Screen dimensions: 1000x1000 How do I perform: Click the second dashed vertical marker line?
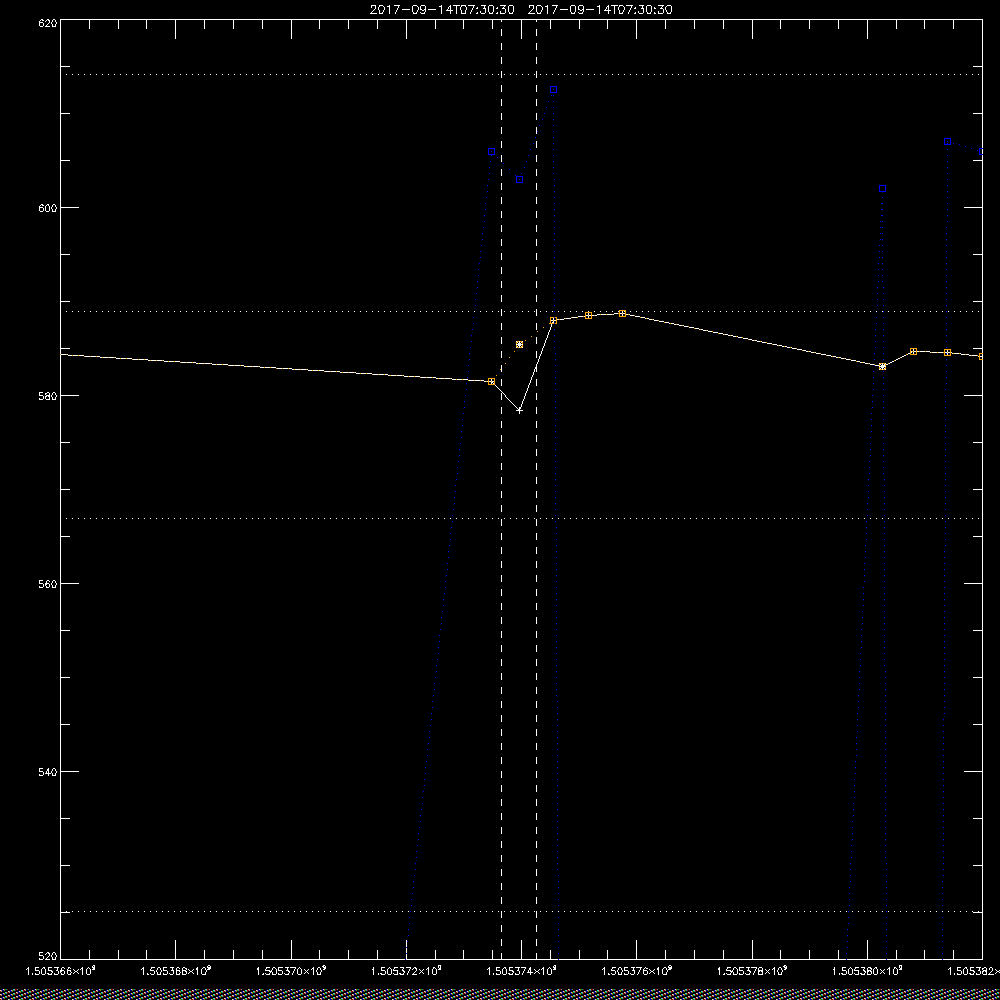[536, 488]
